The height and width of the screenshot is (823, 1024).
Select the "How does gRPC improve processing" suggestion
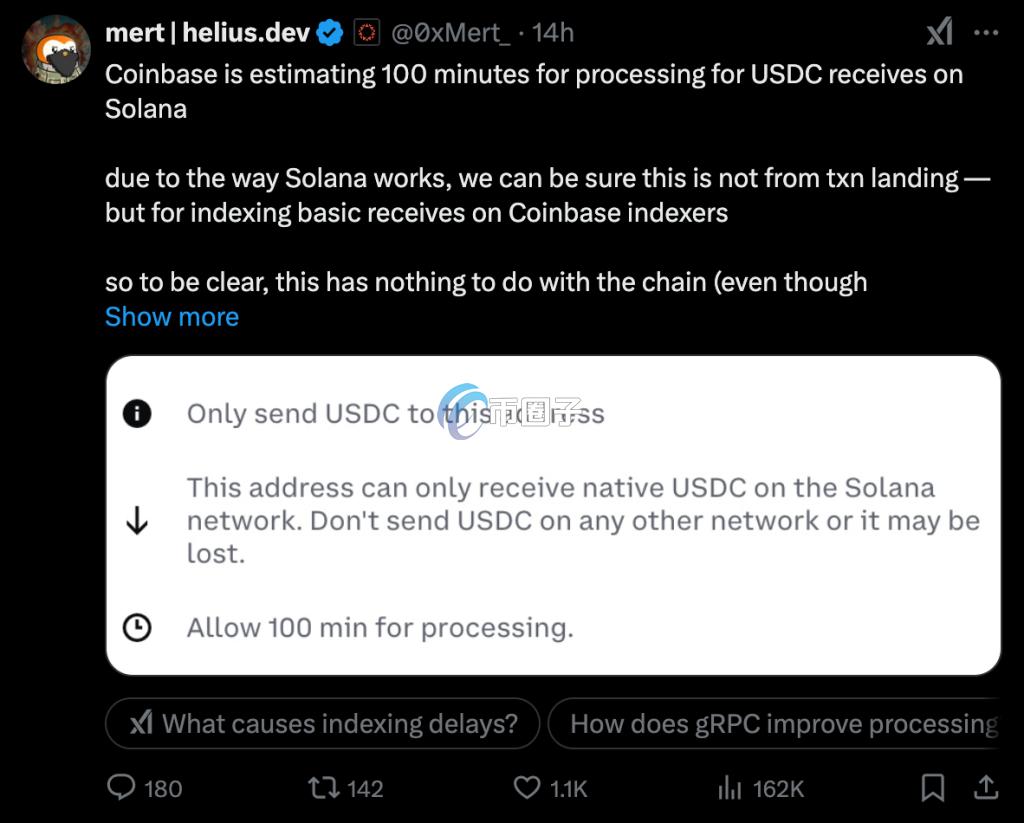(774, 724)
